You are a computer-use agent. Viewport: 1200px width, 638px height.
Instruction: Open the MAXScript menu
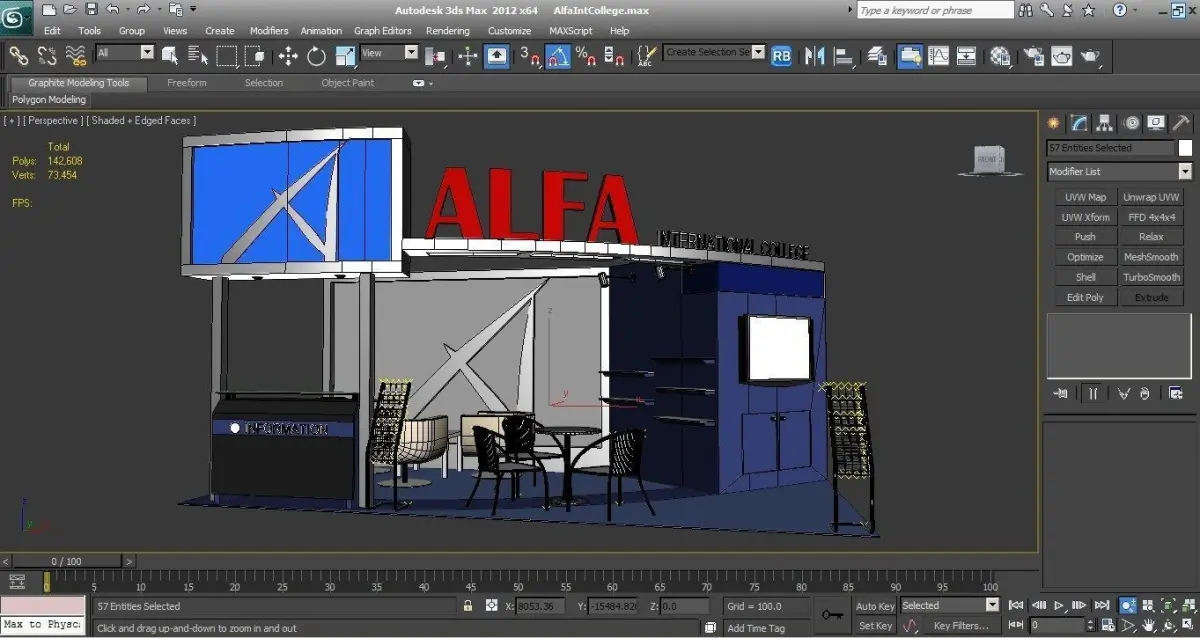(x=571, y=31)
